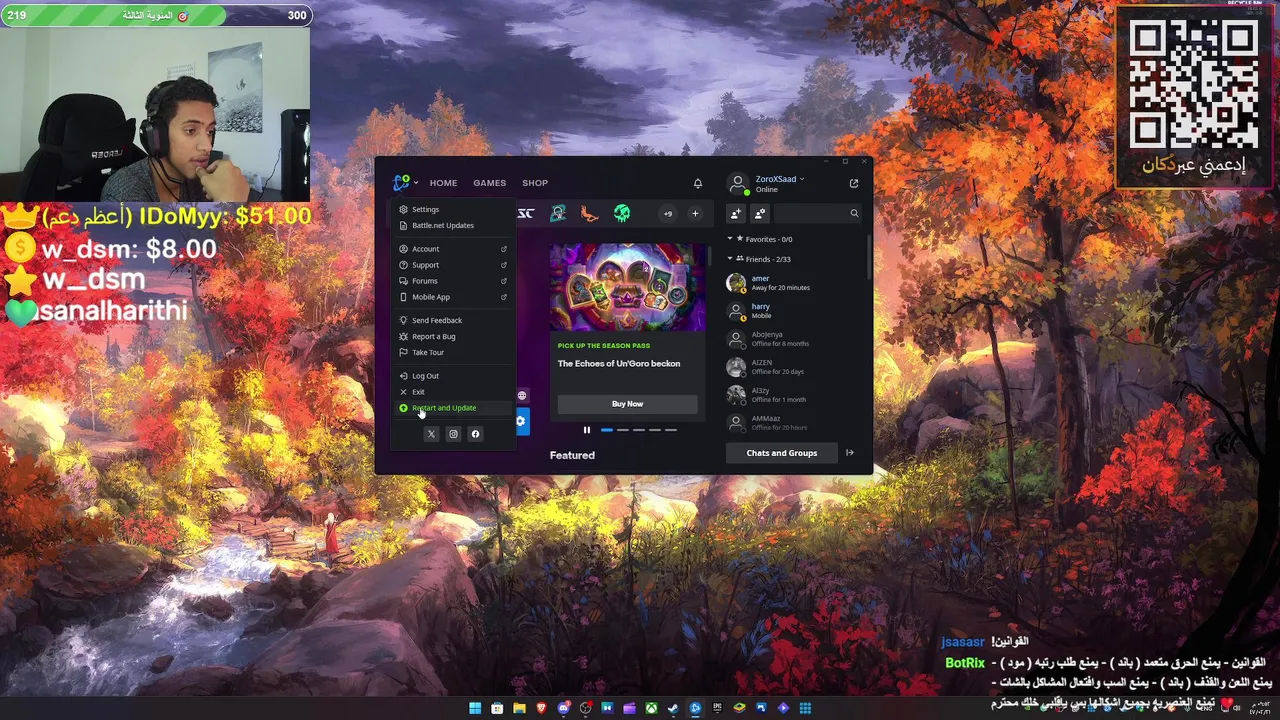Select friend harry in the list

point(795,311)
